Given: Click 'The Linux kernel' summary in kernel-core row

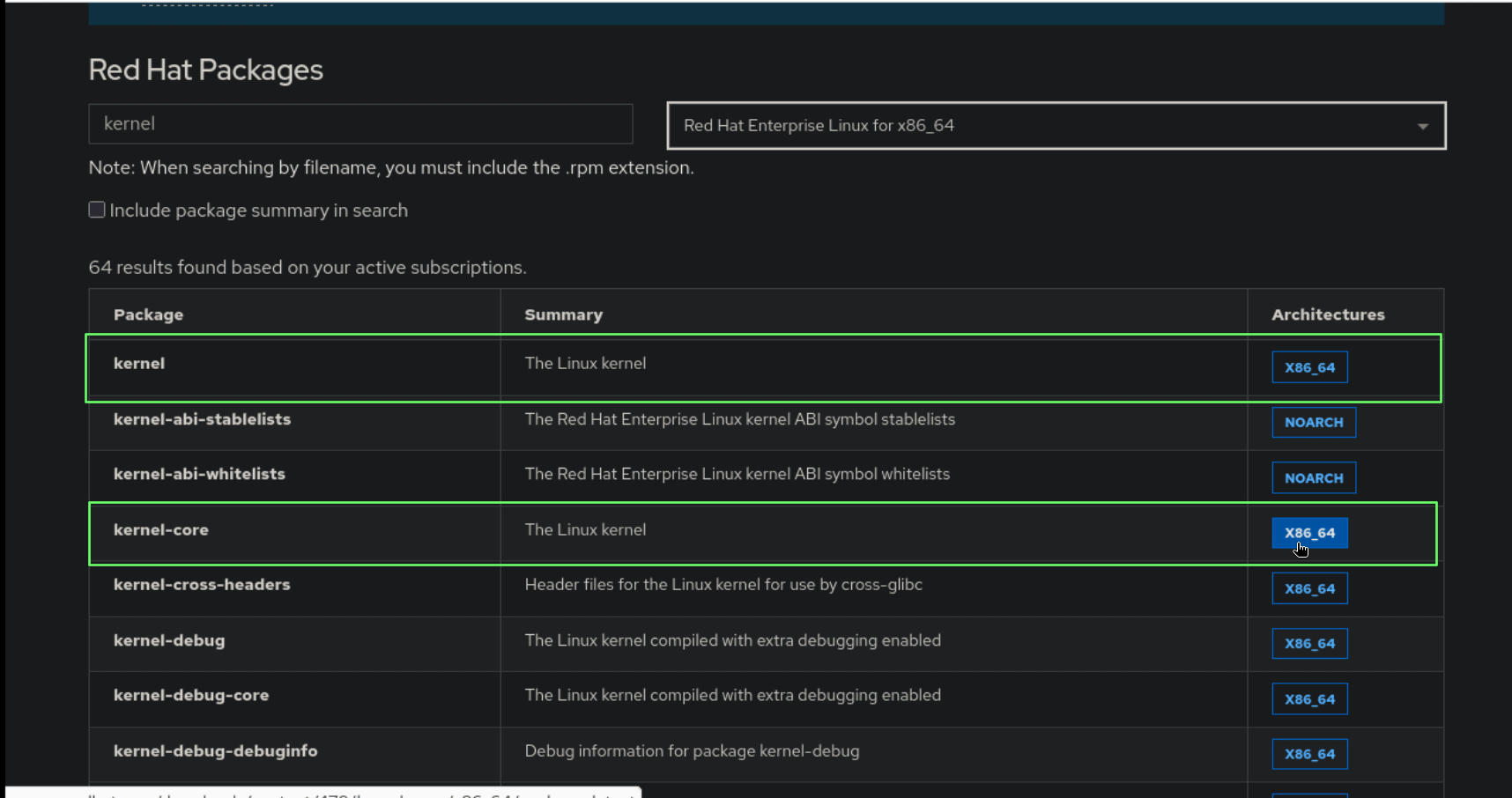Looking at the screenshot, I should pos(585,529).
